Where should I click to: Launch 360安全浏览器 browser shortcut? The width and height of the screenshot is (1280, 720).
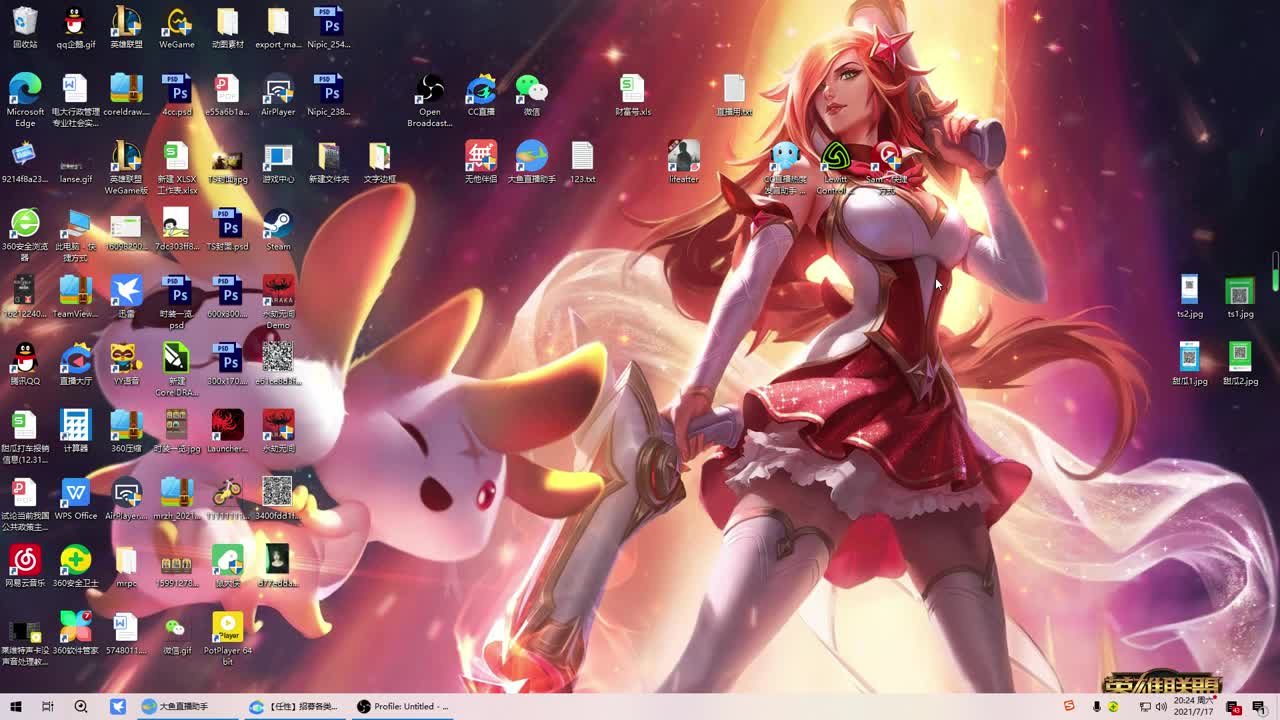point(25,224)
